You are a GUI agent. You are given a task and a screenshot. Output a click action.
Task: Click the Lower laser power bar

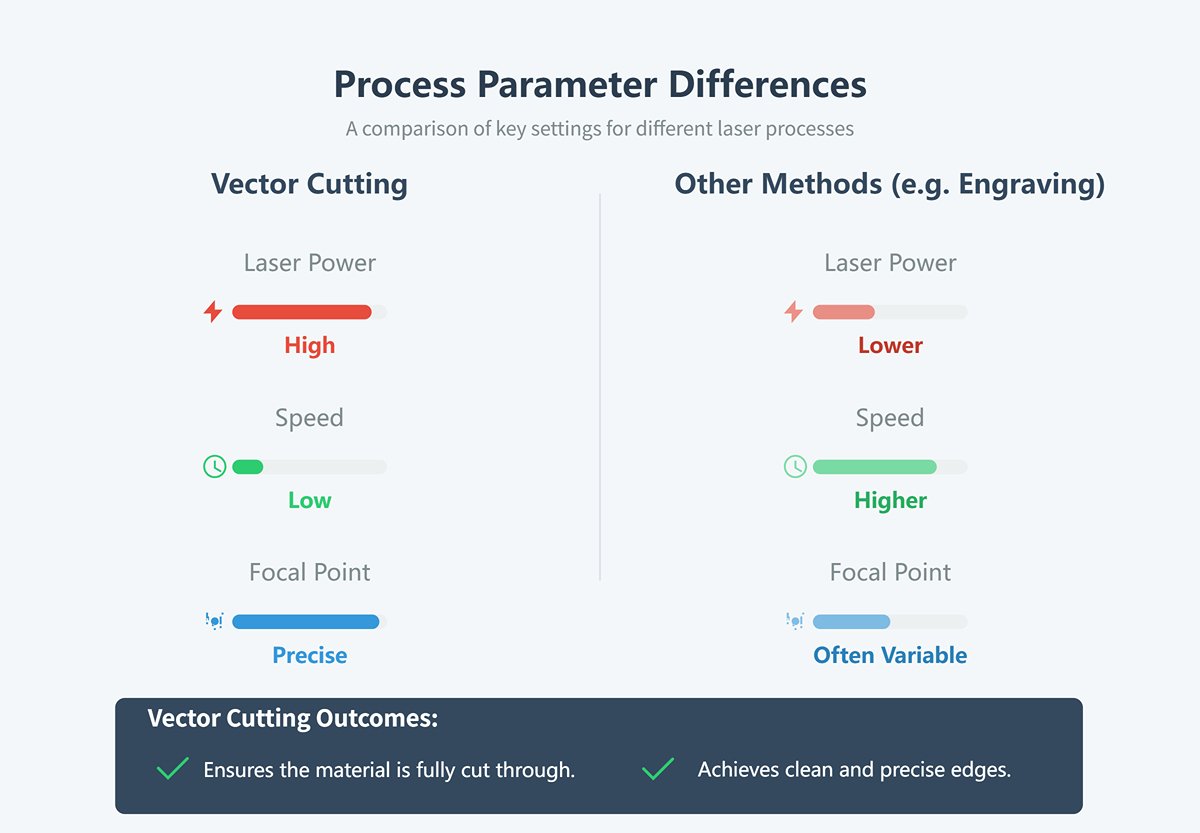(x=844, y=312)
